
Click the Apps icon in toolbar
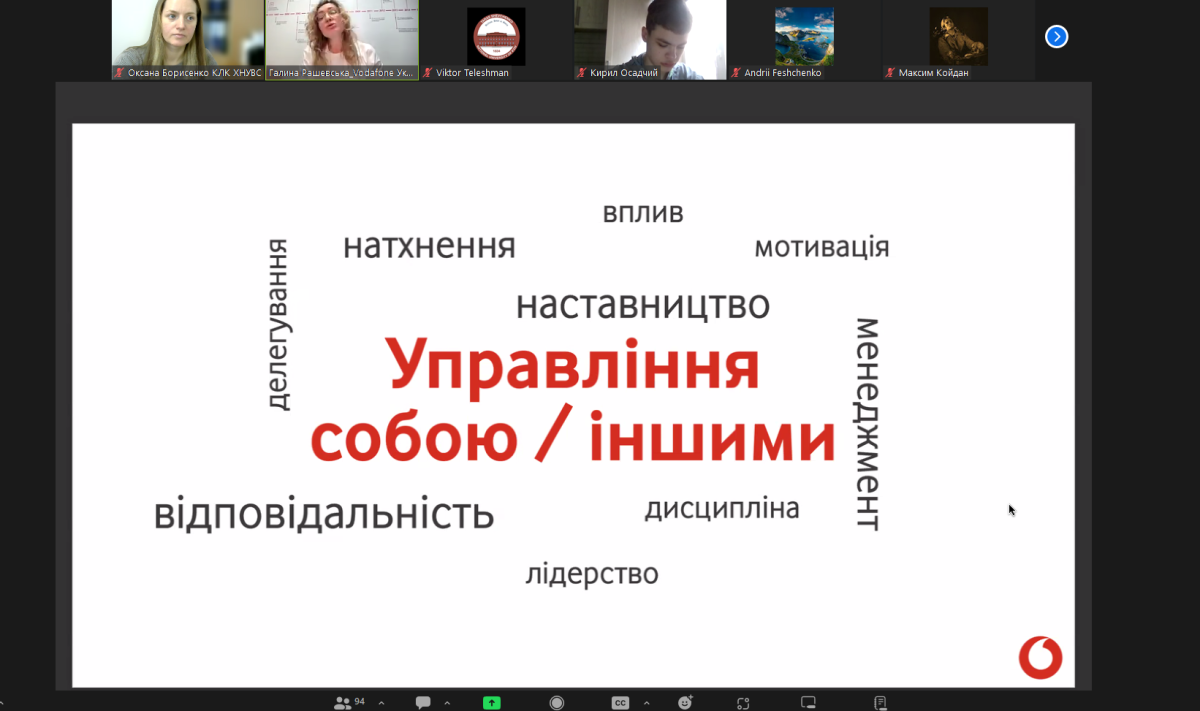[x=743, y=702]
